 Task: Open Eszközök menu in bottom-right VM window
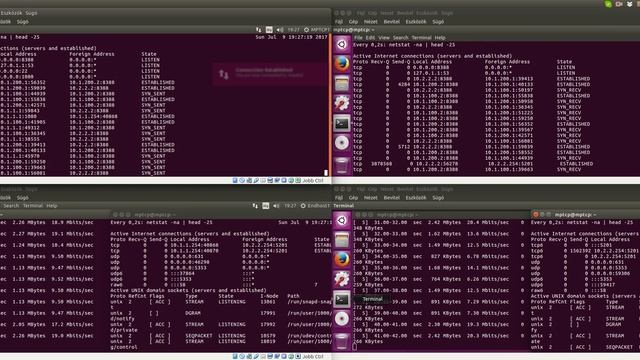coord(416,198)
